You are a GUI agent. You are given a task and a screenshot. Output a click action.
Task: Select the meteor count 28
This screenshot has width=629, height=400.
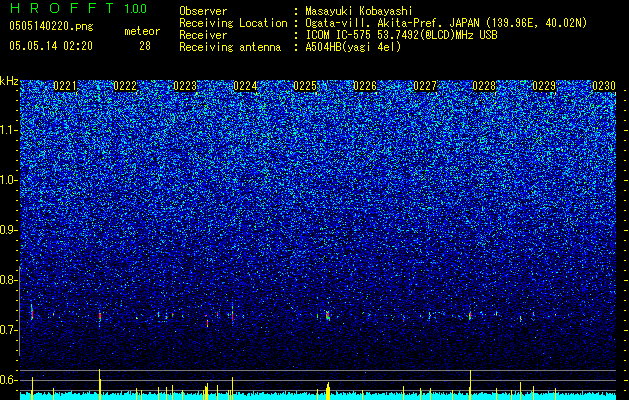(145, 46)
